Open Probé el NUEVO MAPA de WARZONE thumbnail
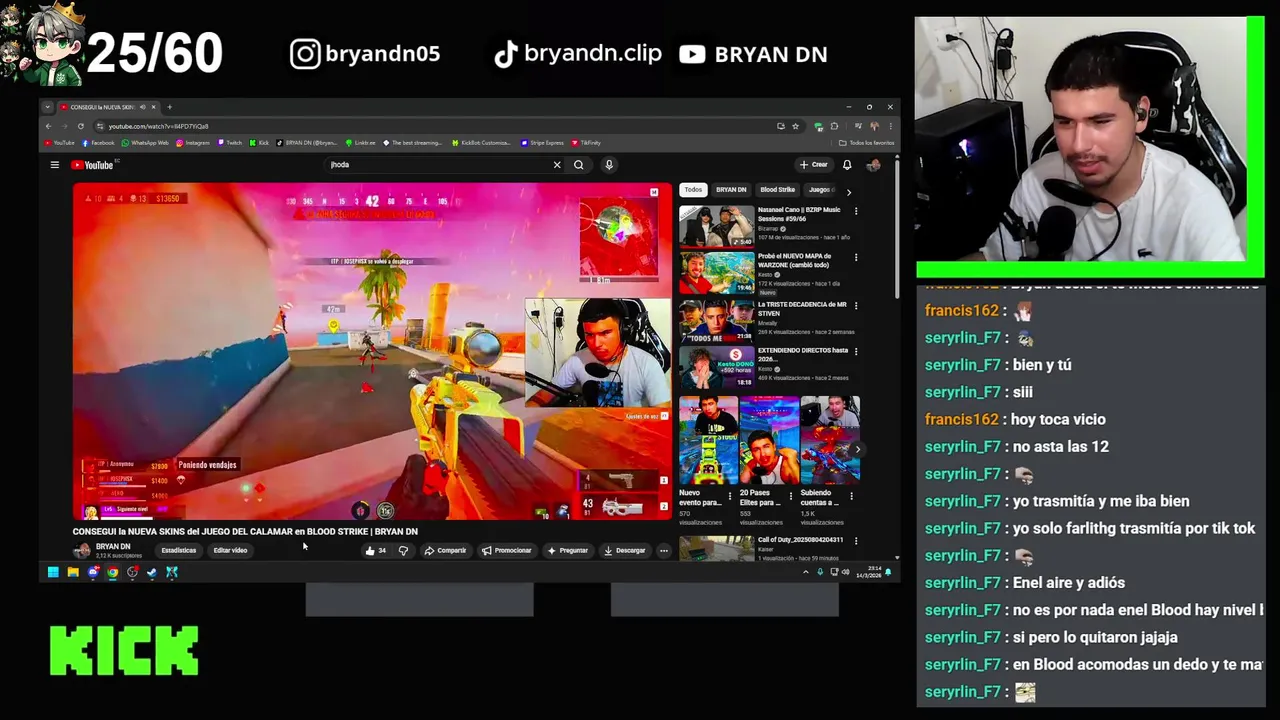This screenshot has width=1280, height=720. point(717,273)
